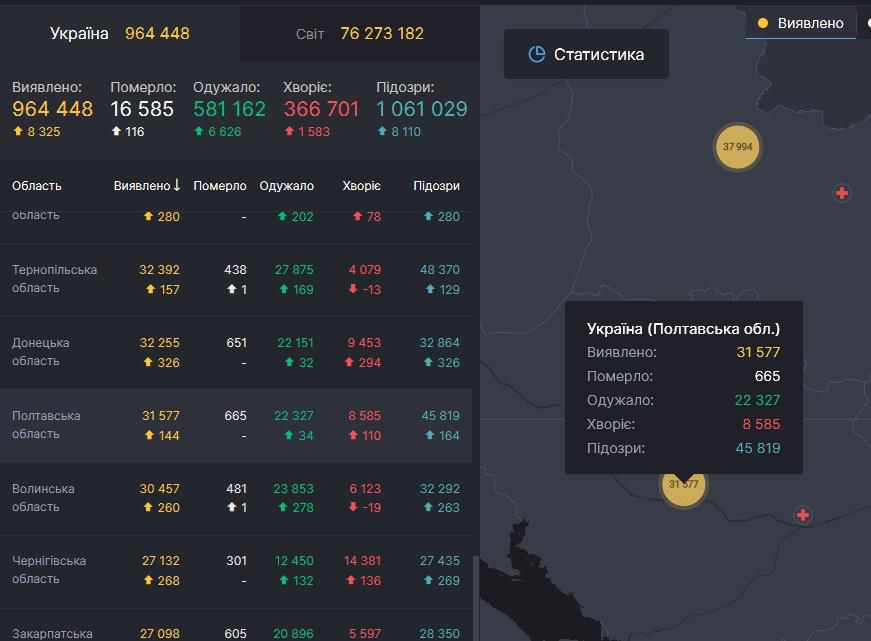
Task: Click the 37 994 cluster marker on map
Action: (737, 147)
